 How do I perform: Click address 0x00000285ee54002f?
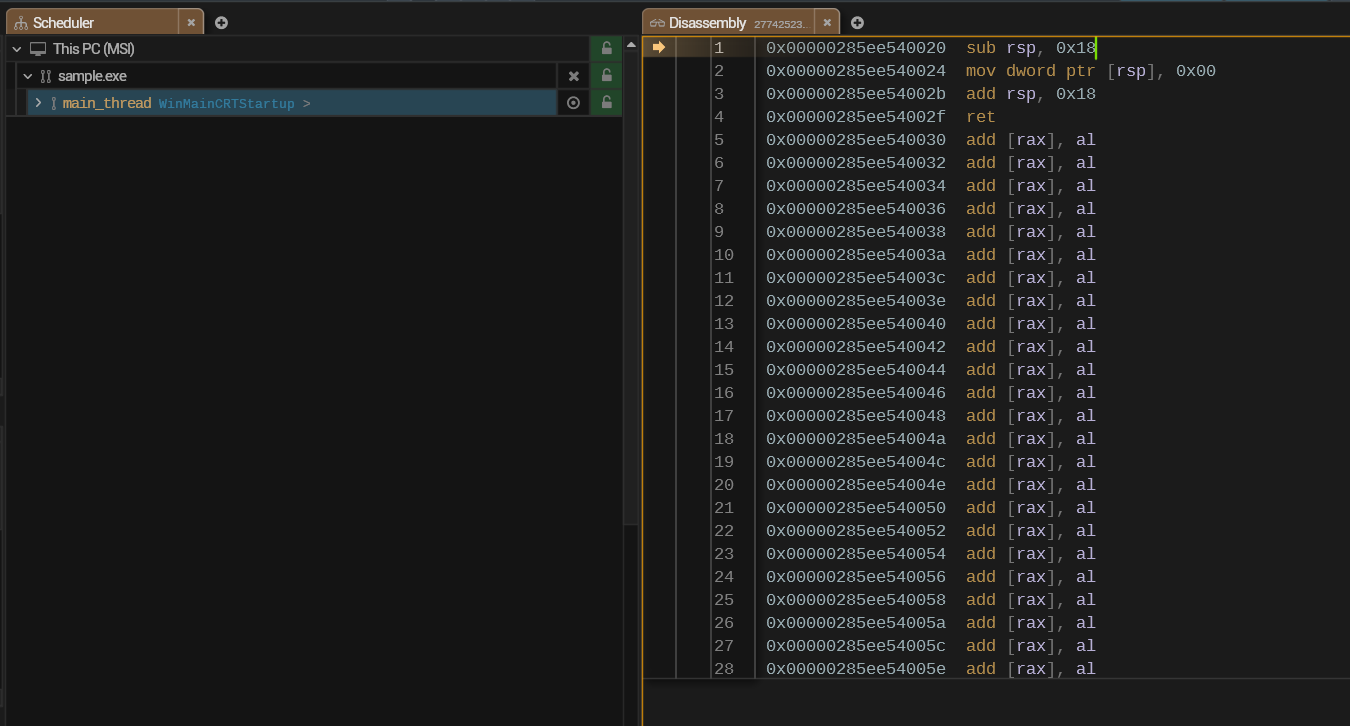point(856,117)
